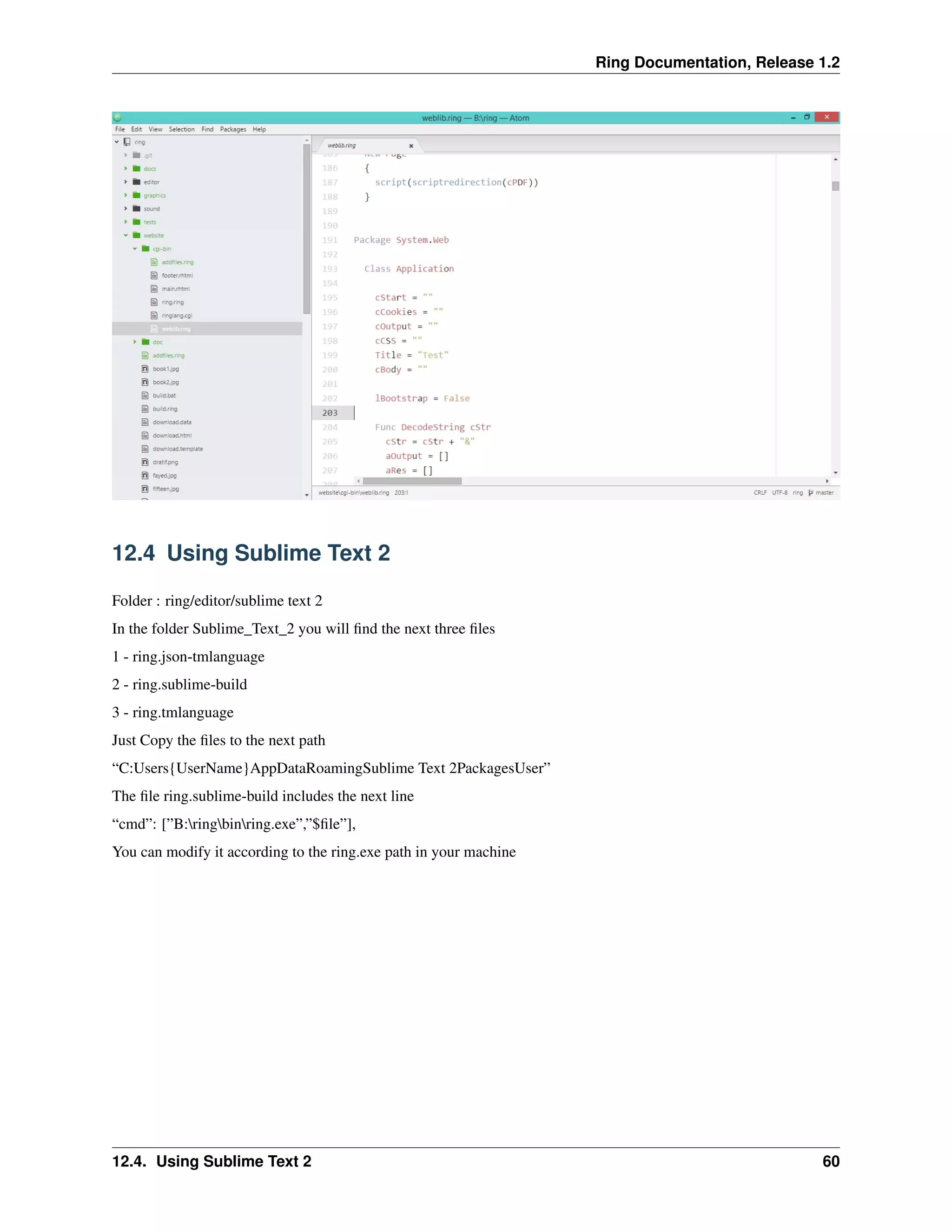Click line number 203 in gutter
Viewport: 952px width, 1232px height.
click(330, 413)
